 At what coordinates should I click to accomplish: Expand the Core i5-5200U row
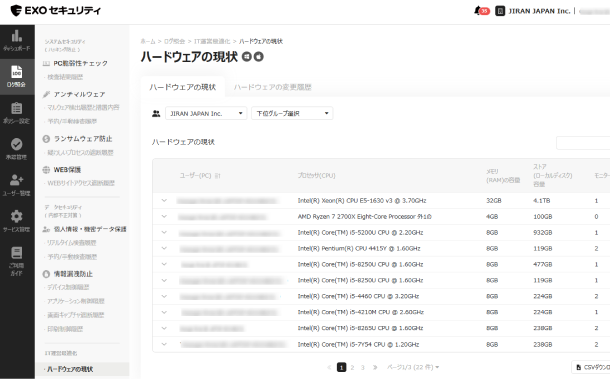[x=164, y=233]
